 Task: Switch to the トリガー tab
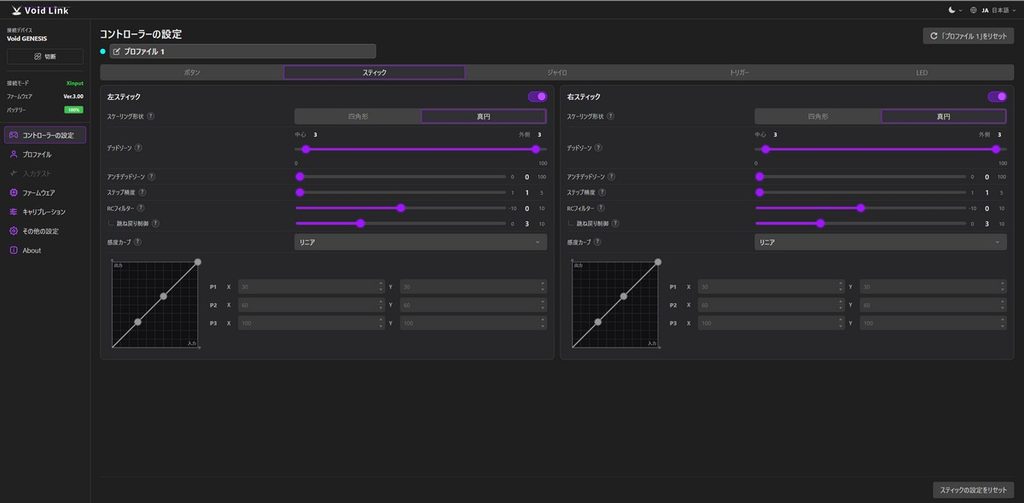pyautogui.click(x=739, y=73)
